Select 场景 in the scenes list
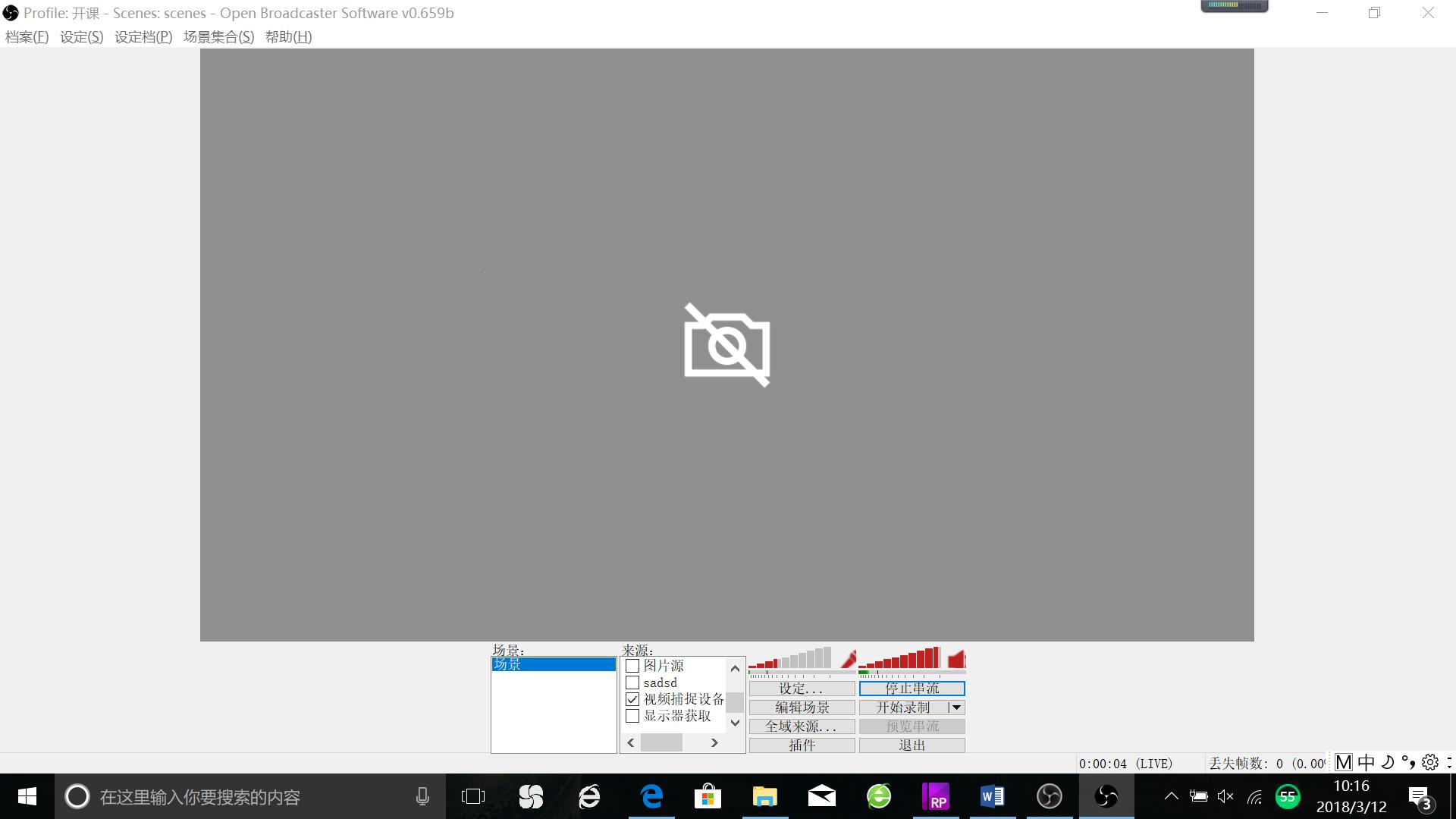Image resolution: width=1456 pixels, height=819 pixels. coord(554,664)
